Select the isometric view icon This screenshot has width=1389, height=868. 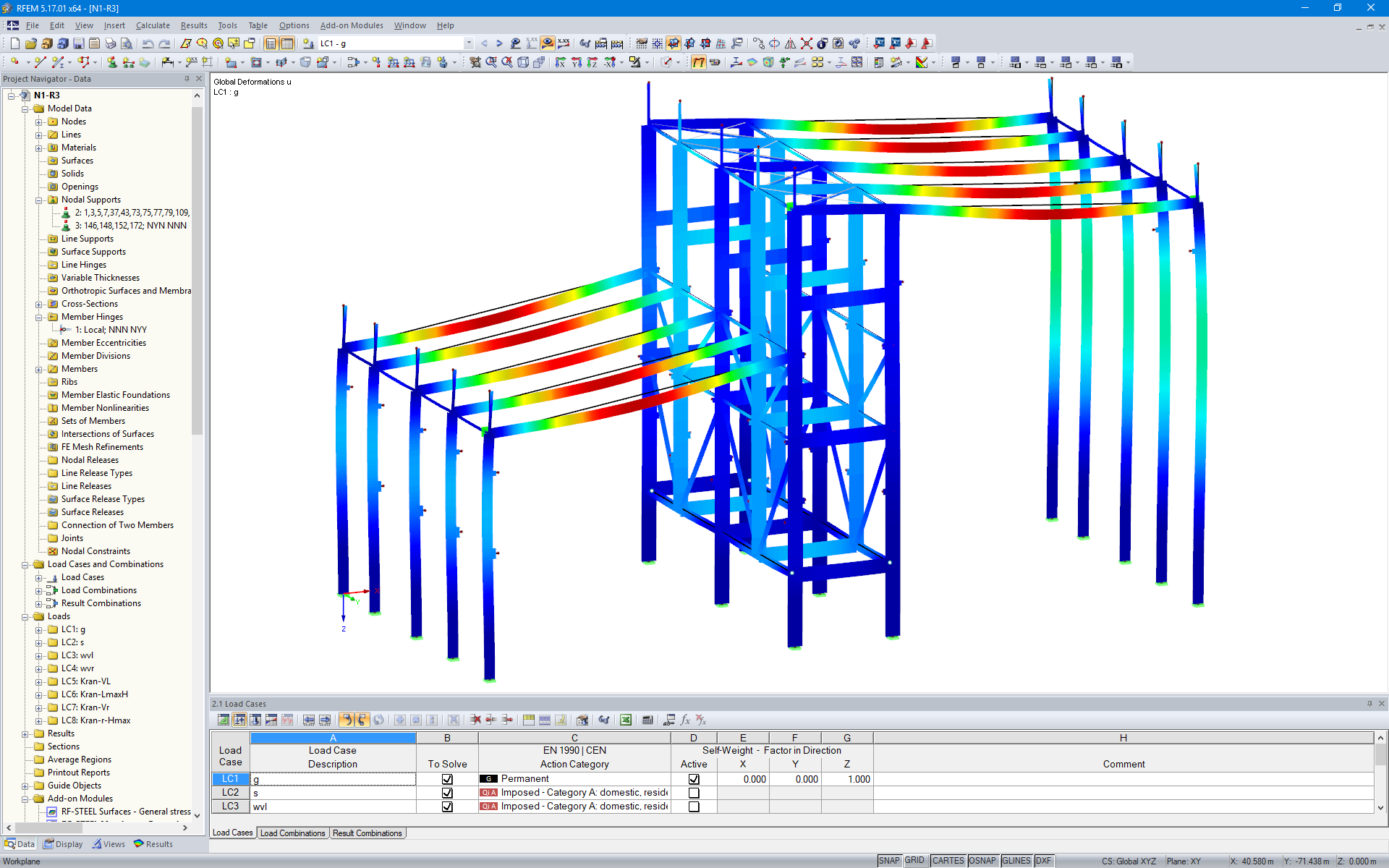click(522, 62)
